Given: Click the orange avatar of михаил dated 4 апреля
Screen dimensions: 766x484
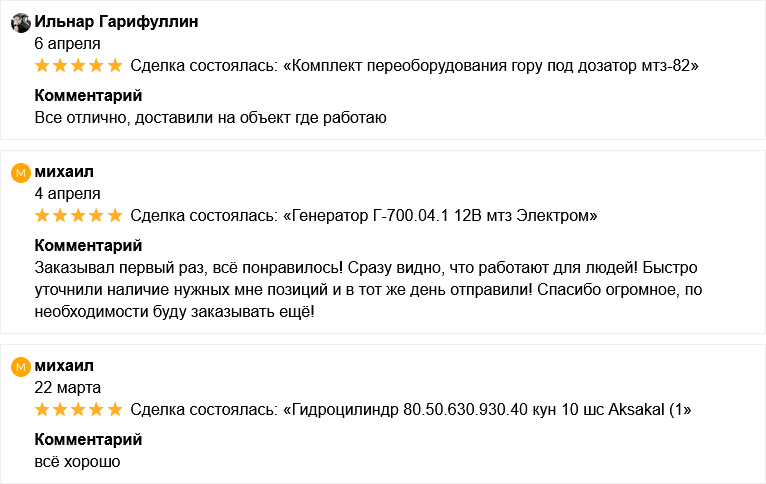Looking at the screenshot, I should pos(20,173).
